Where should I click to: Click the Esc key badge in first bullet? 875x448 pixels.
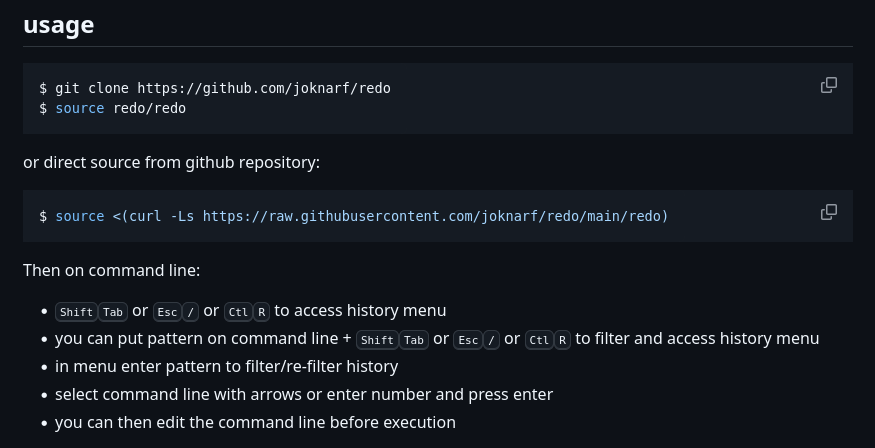[x=169, y=311]
